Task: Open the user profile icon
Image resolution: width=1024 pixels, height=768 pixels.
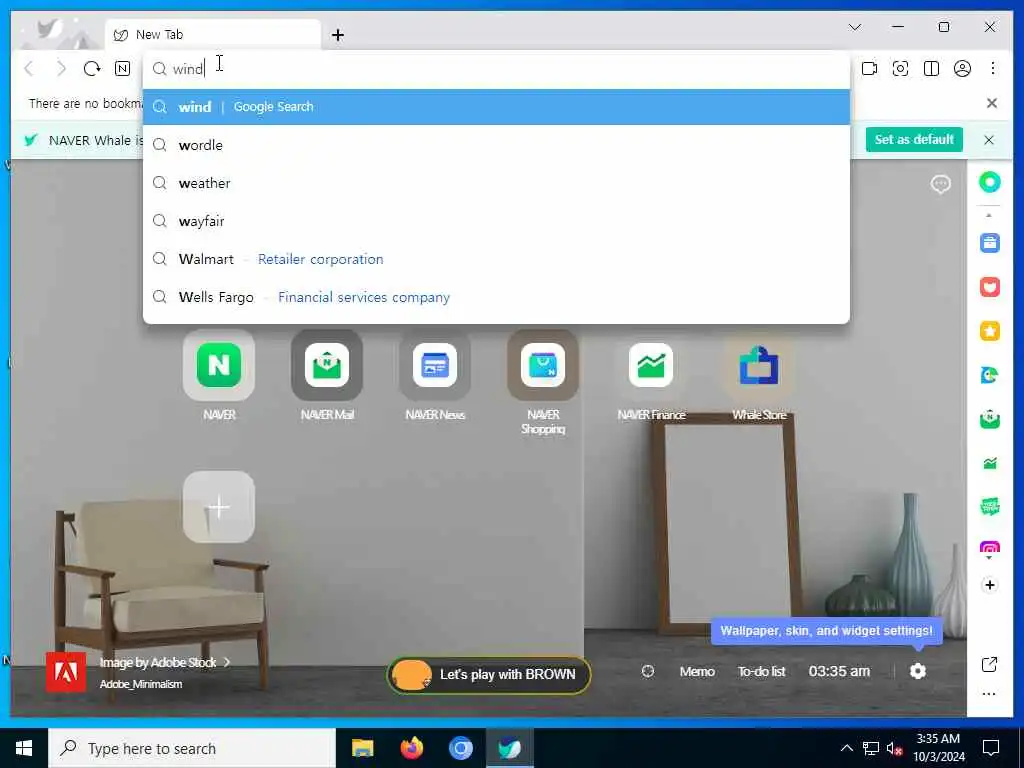Action: tap(962, 69)
